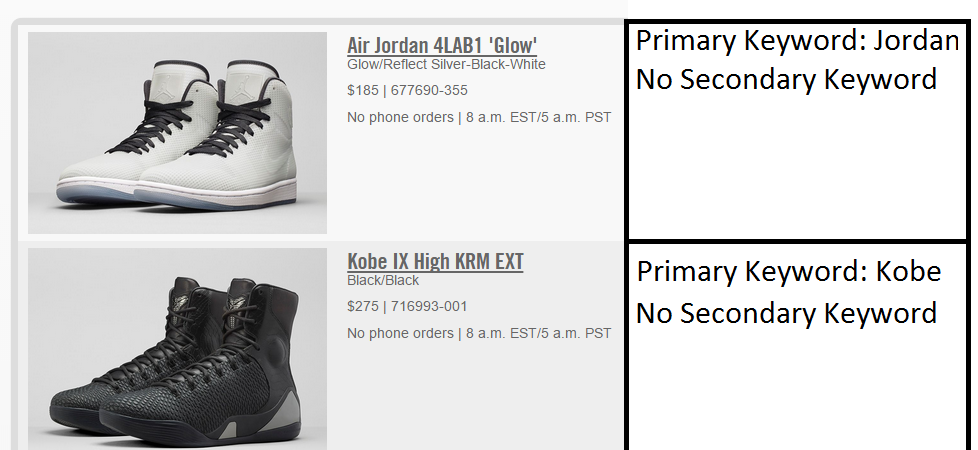
Task: Click the $275 price
Action: click(x=362, y=306)
